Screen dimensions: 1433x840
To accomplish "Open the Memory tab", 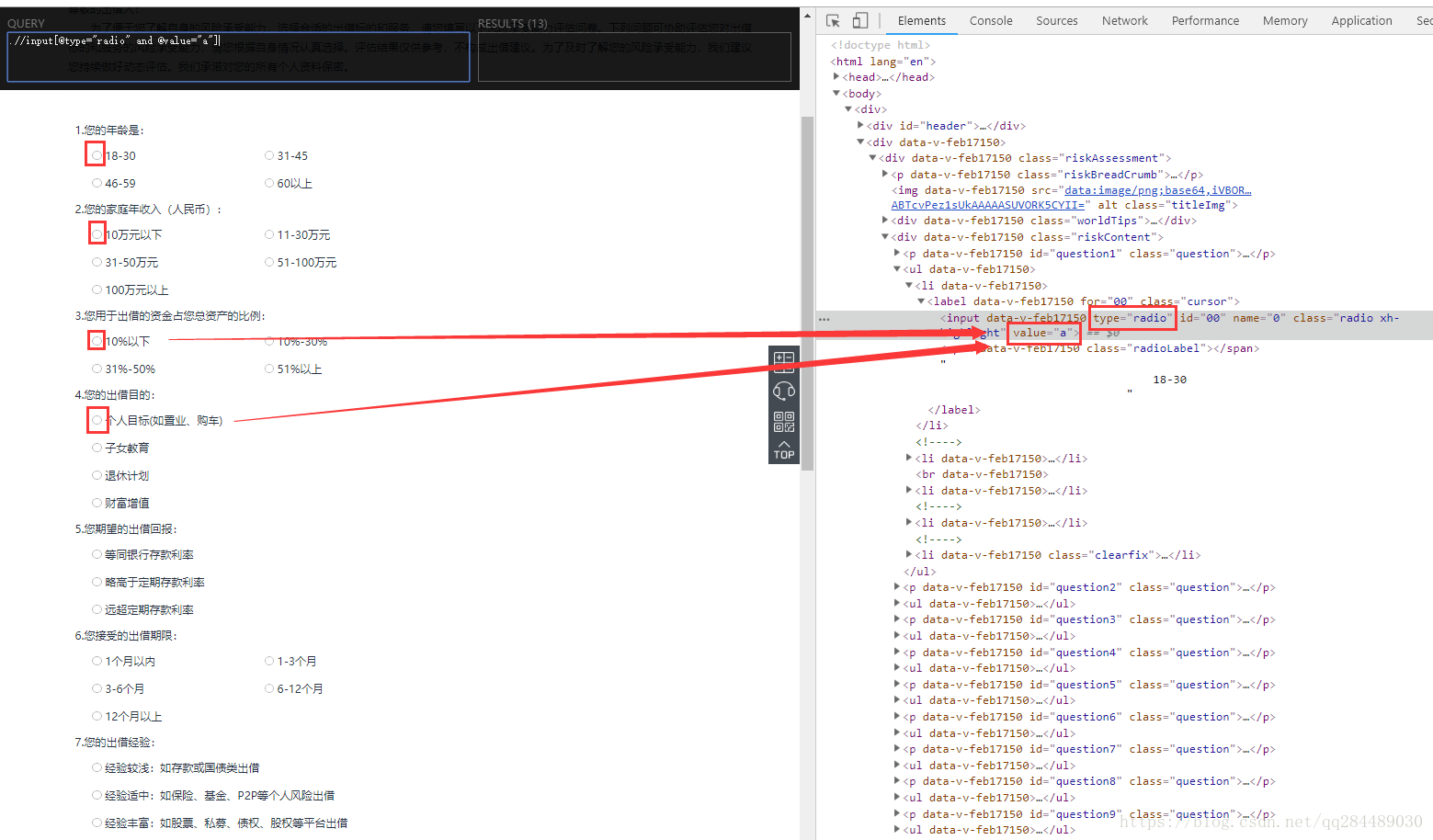I will pos(1285,20).
